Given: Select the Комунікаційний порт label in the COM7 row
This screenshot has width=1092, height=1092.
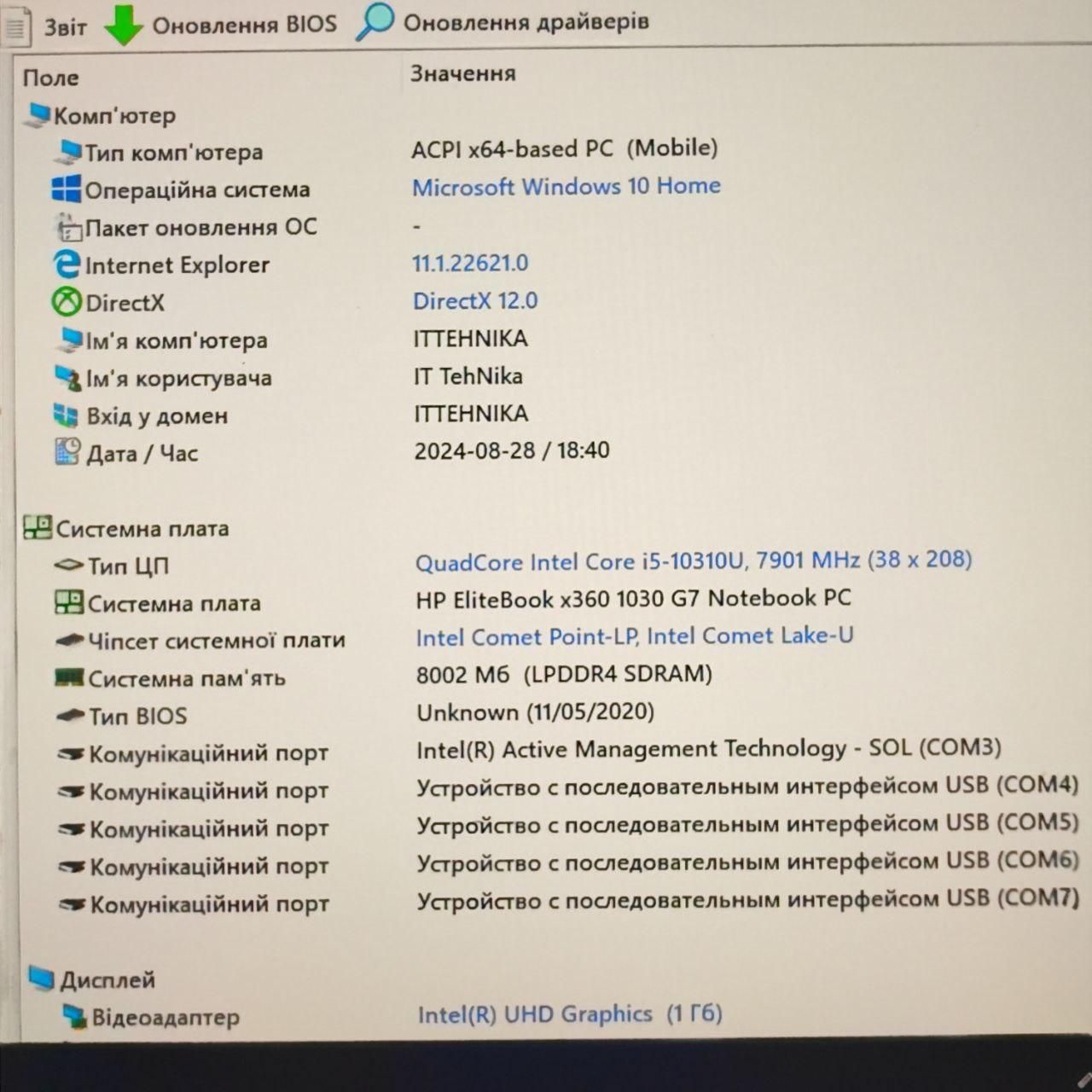Looking at the screenshot, I should [x=210, y=904].
